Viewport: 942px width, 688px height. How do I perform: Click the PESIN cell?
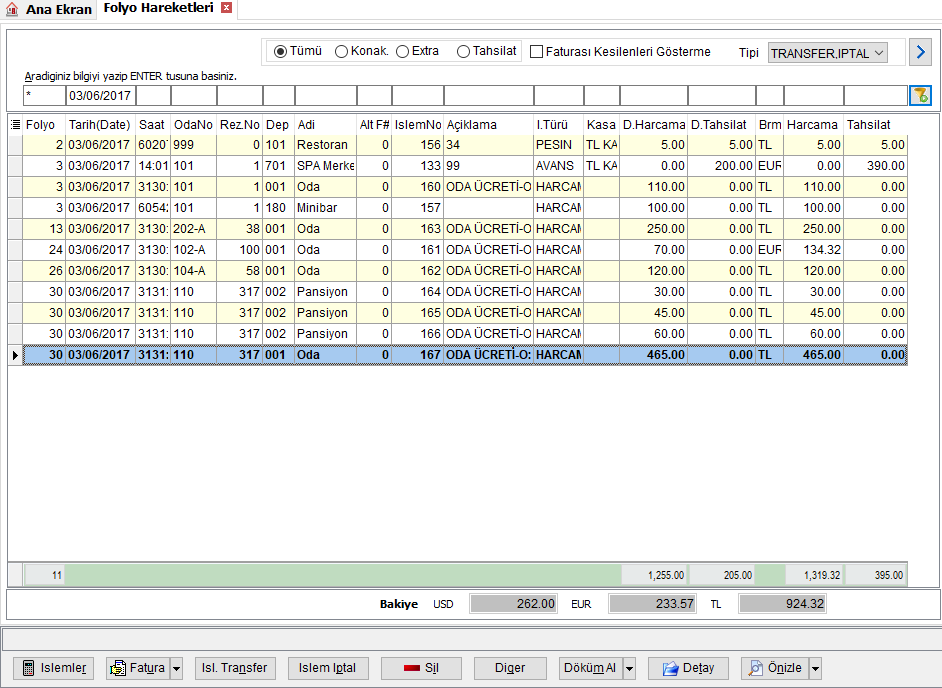point(558,145)
